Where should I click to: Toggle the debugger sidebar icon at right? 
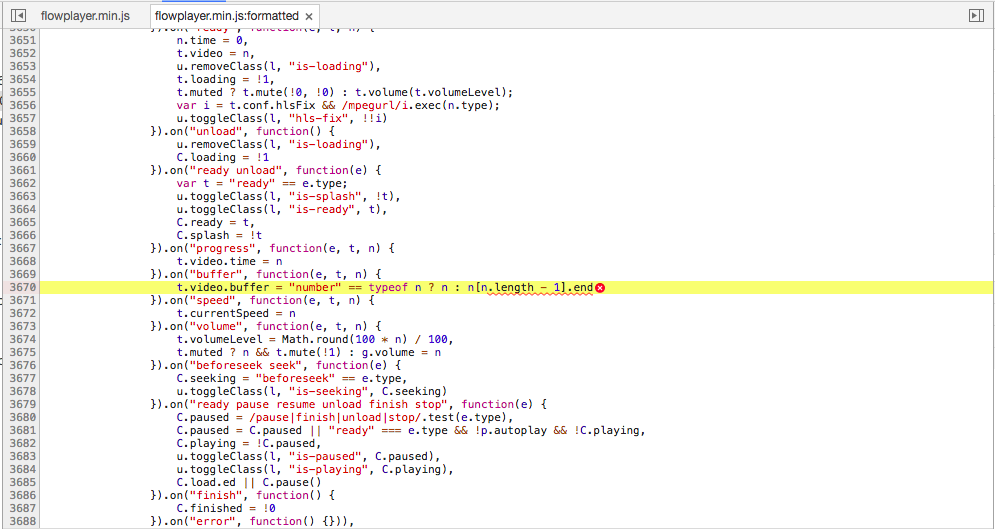point(976,16)
